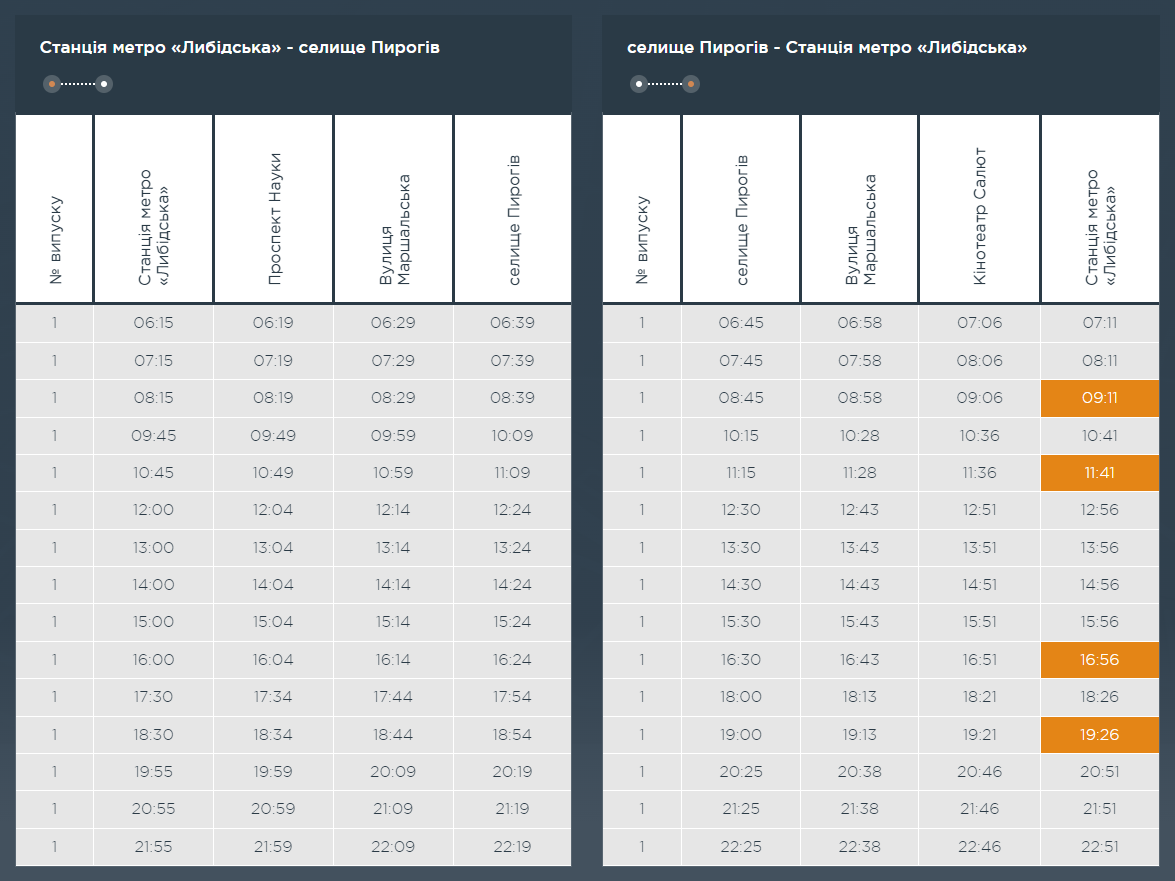1175x881 pixels.
Task: Select the highlighted 11:41 arrival cell
Action: [1100, 473]
